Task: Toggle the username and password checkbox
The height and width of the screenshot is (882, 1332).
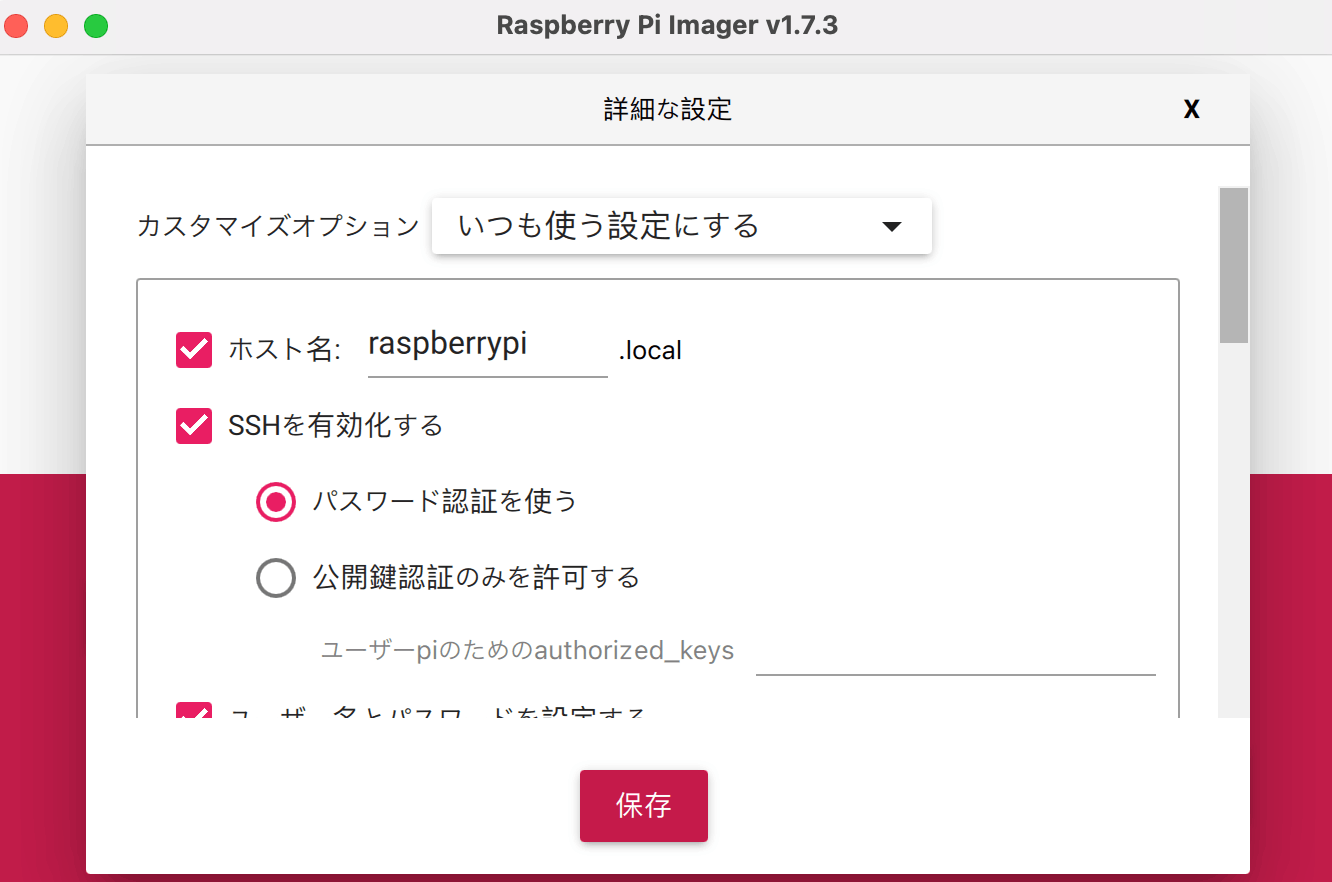Action: point(194,711)
